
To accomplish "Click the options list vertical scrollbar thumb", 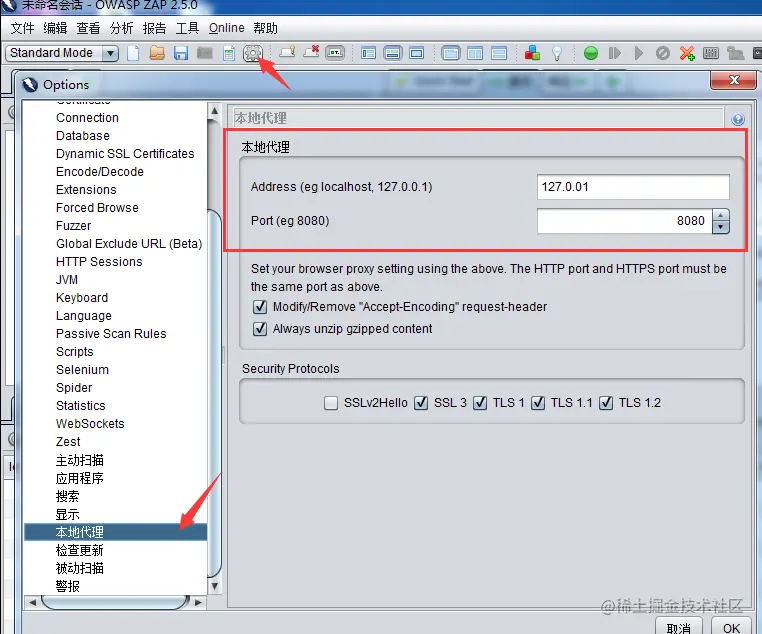I will click(x=214, y=394).
